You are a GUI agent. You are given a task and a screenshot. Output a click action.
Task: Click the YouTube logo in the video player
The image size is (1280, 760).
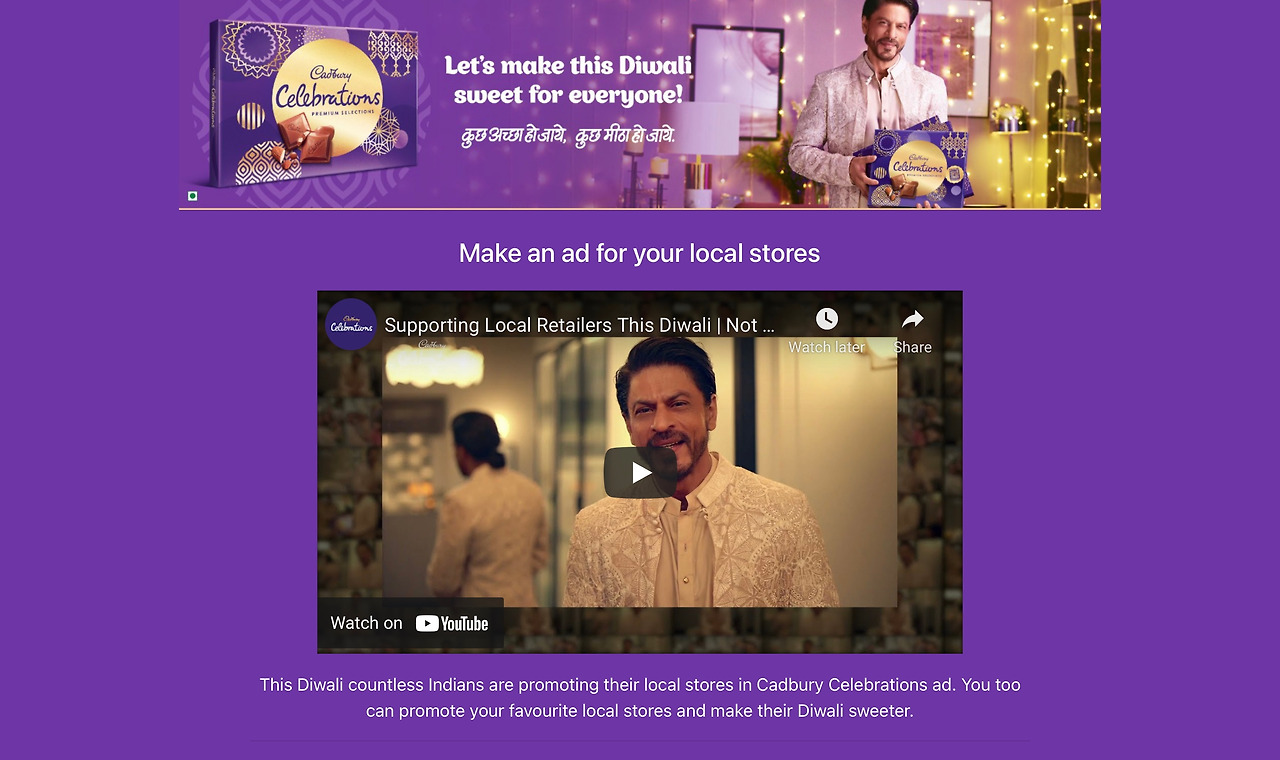click(452, 623)
